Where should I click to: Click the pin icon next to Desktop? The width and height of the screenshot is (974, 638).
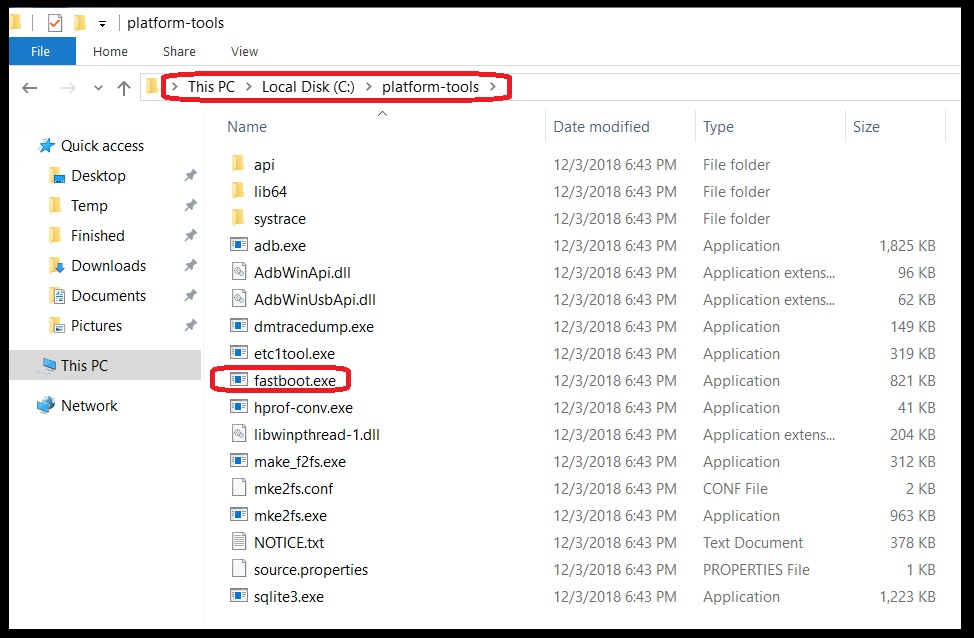point(191,176)
